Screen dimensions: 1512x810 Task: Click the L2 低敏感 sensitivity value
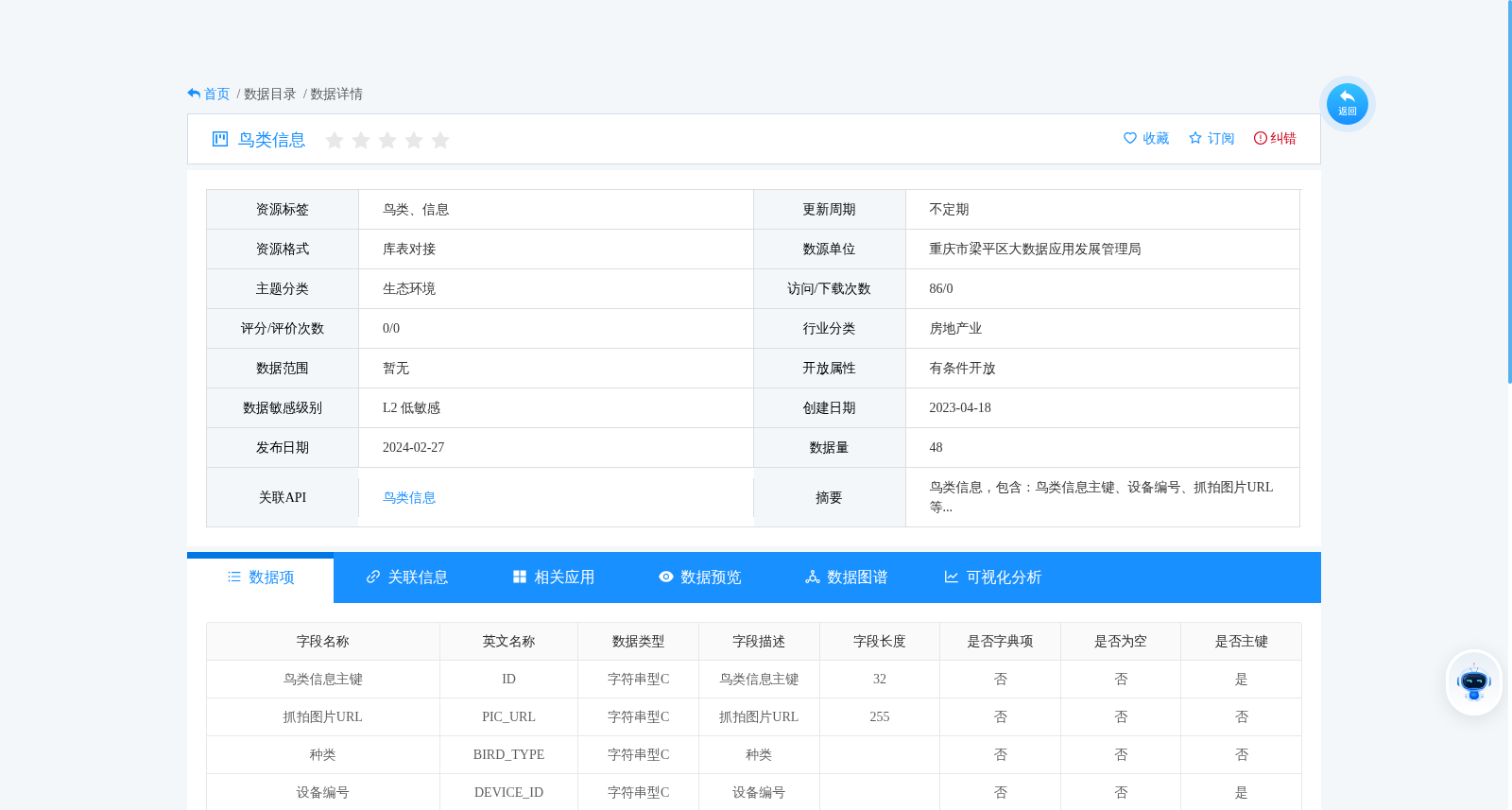[x=411, y=407]
